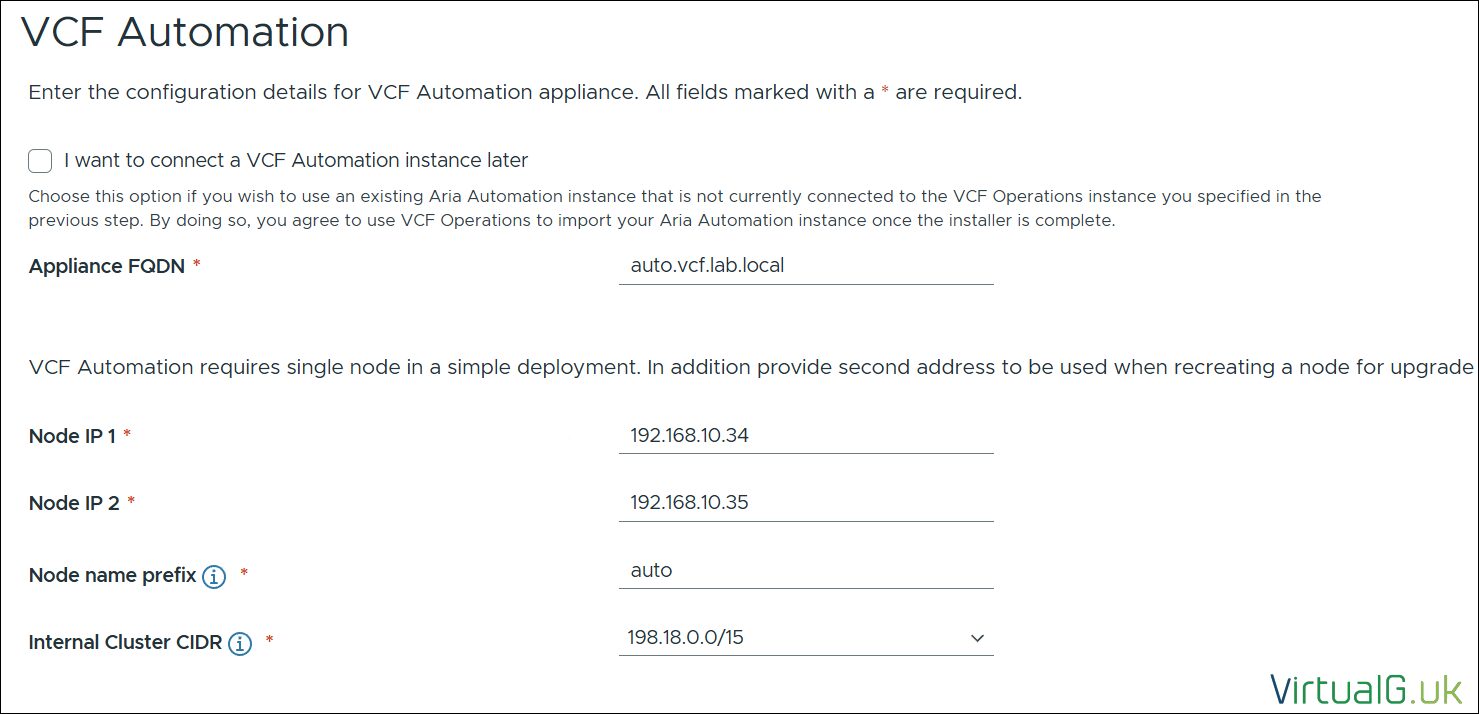This screenshot has width=1479, height=714.
Task: Click the Appliance FQDN field label
Action: pos(107,266)
